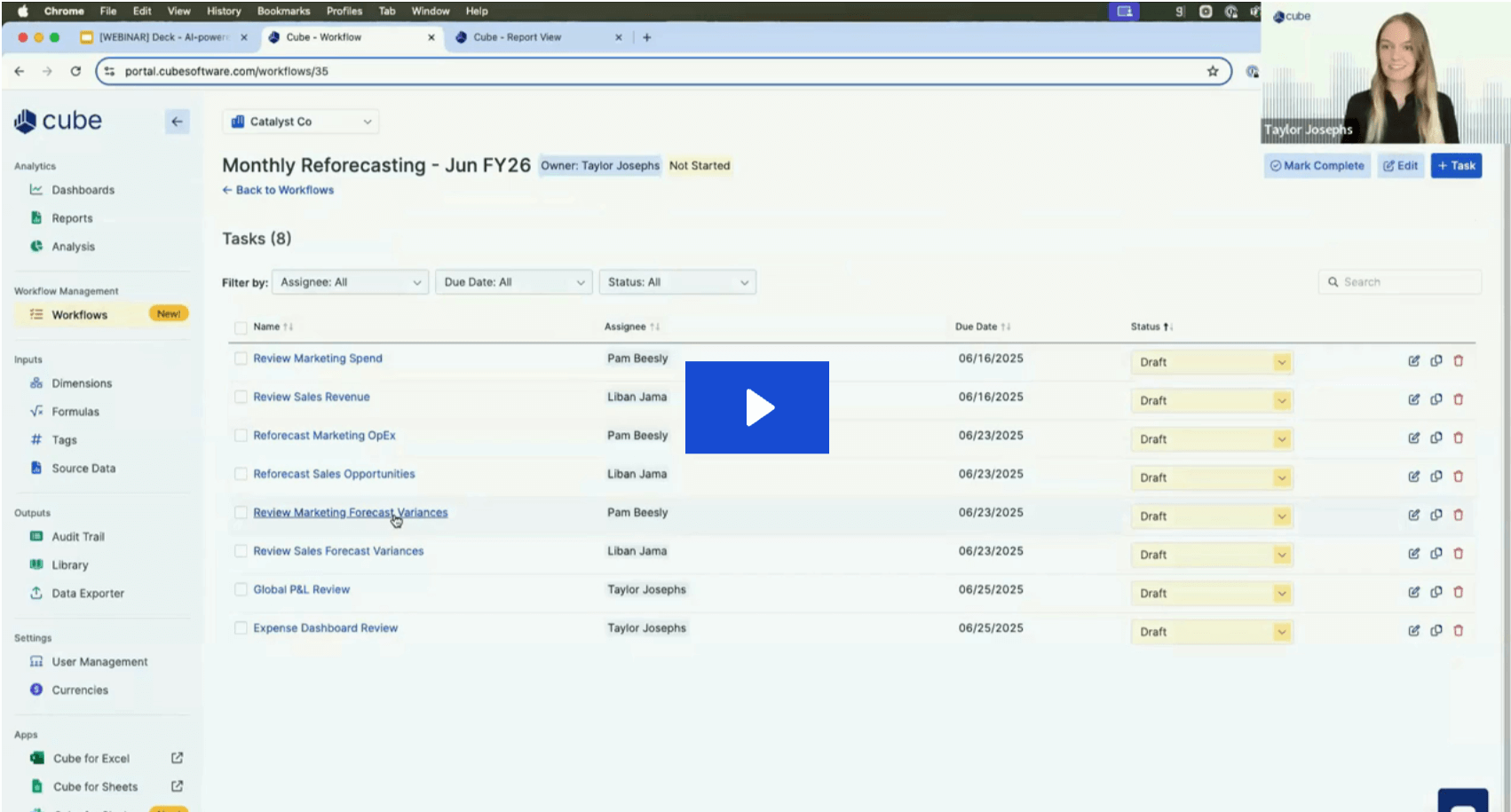Image resolution: width=1511 pixels, height=812 pixels.
Task: Delete the Expense Dashboard Review task
Action: (1458, 630)
